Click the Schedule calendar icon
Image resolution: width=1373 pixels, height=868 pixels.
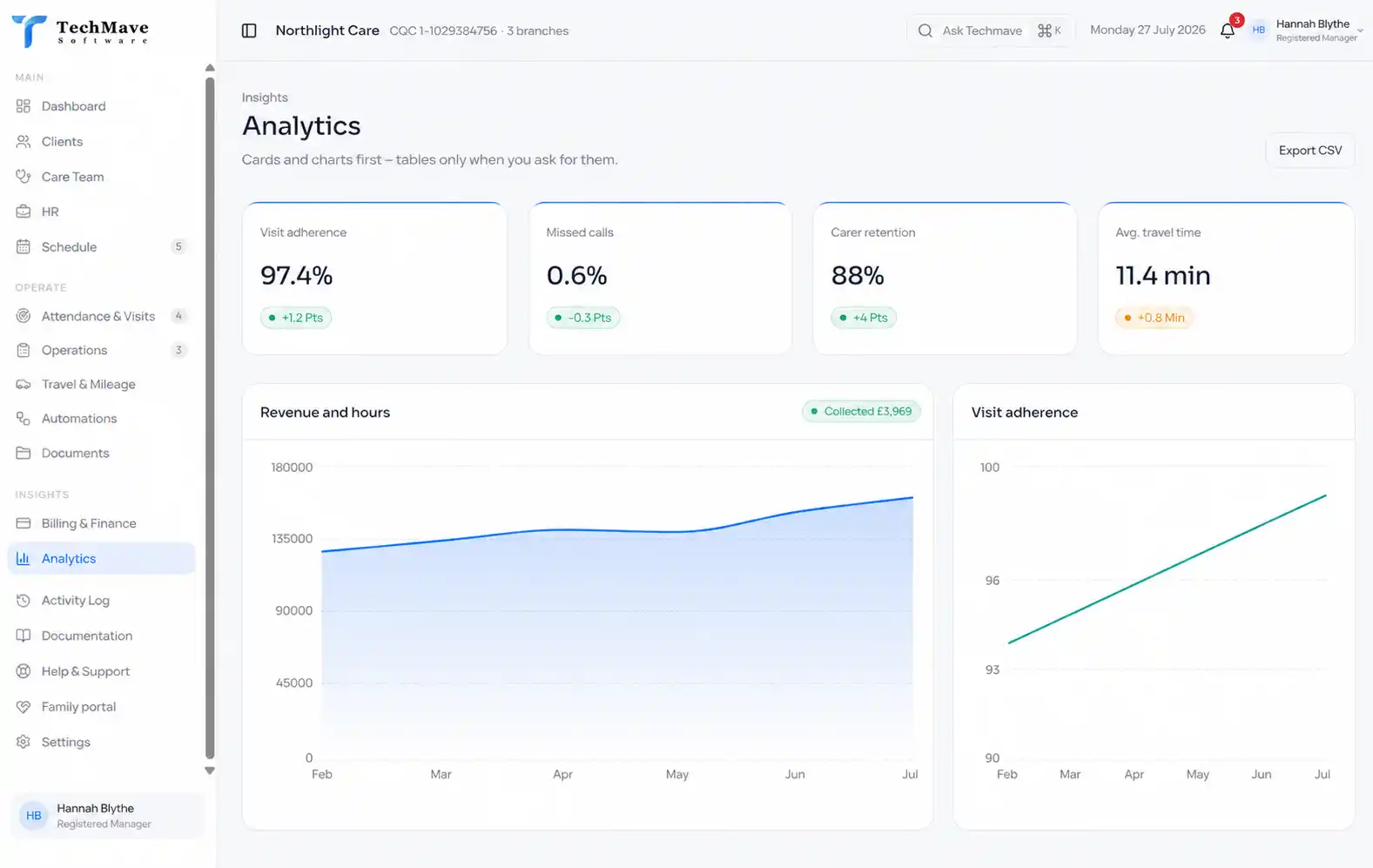pyautogui.click(x=24, y=246)
